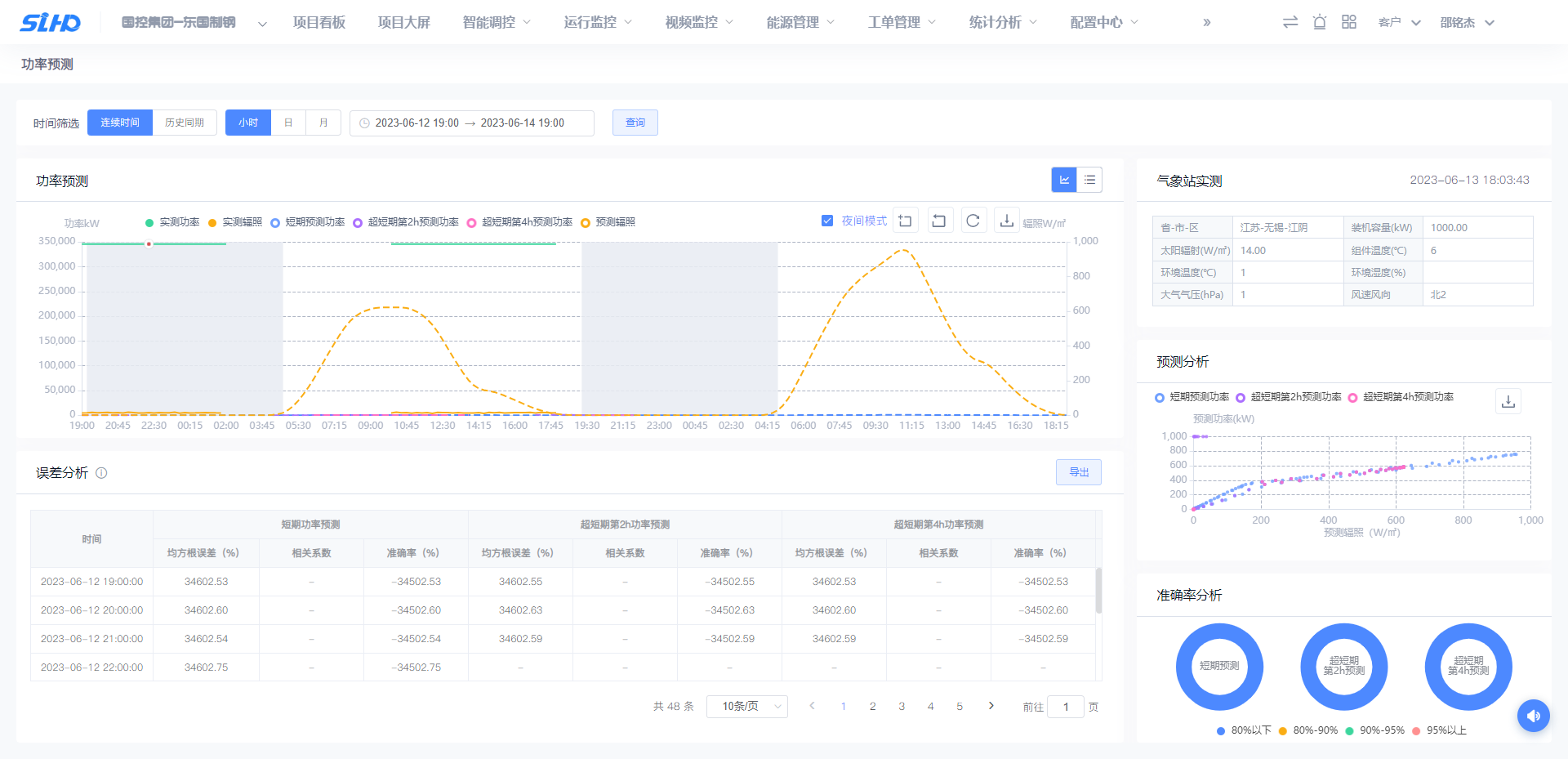Expand the 运行监控 menu
This screenshot has width=1568, height=759.
[598, 23]
